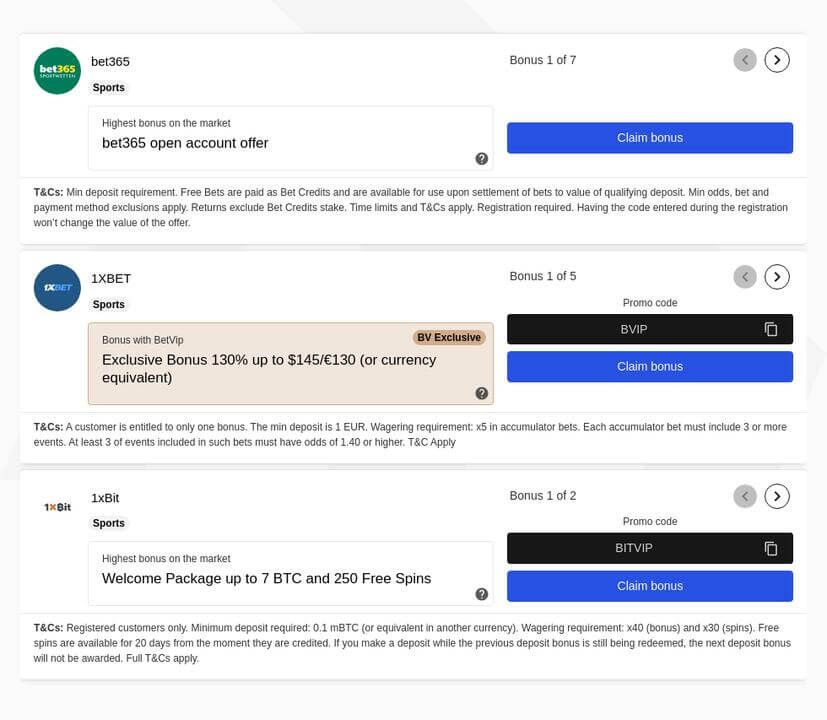Click the BITVIP promo code field
827x720 pixels.
click(650, 548)
